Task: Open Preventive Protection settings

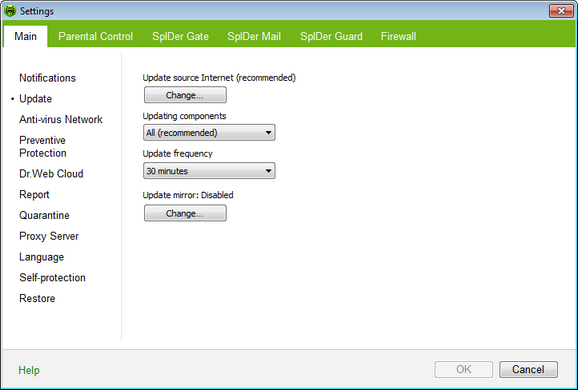Action: pyautogui.click(x=43, y=147)
